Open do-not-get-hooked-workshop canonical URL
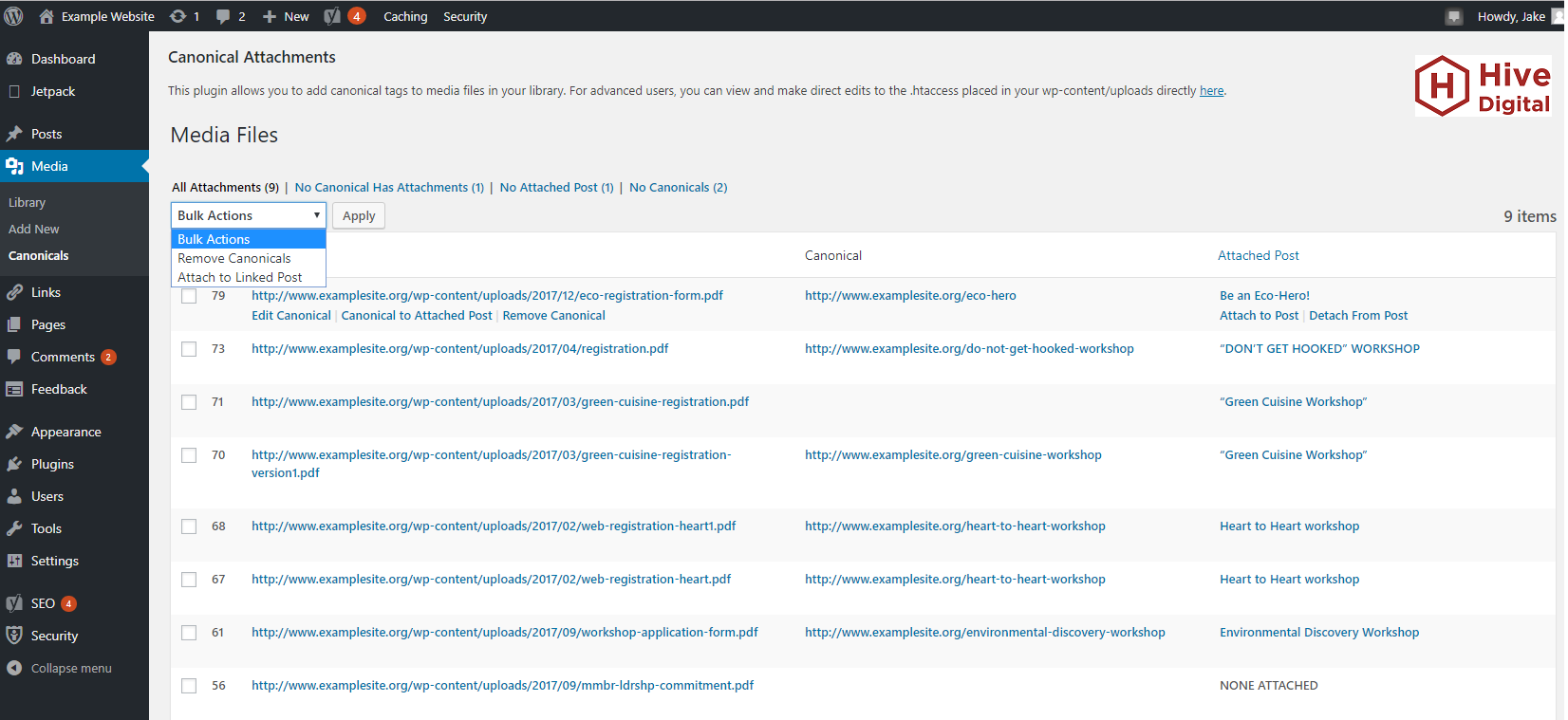This screenshot has height=720, width=1568. coord(969,348)
